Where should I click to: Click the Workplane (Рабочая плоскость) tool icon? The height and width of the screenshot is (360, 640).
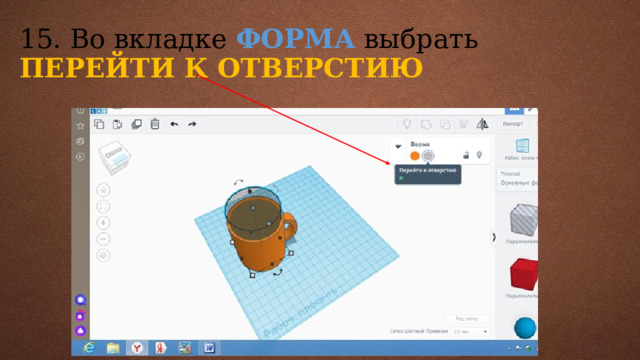522,146
